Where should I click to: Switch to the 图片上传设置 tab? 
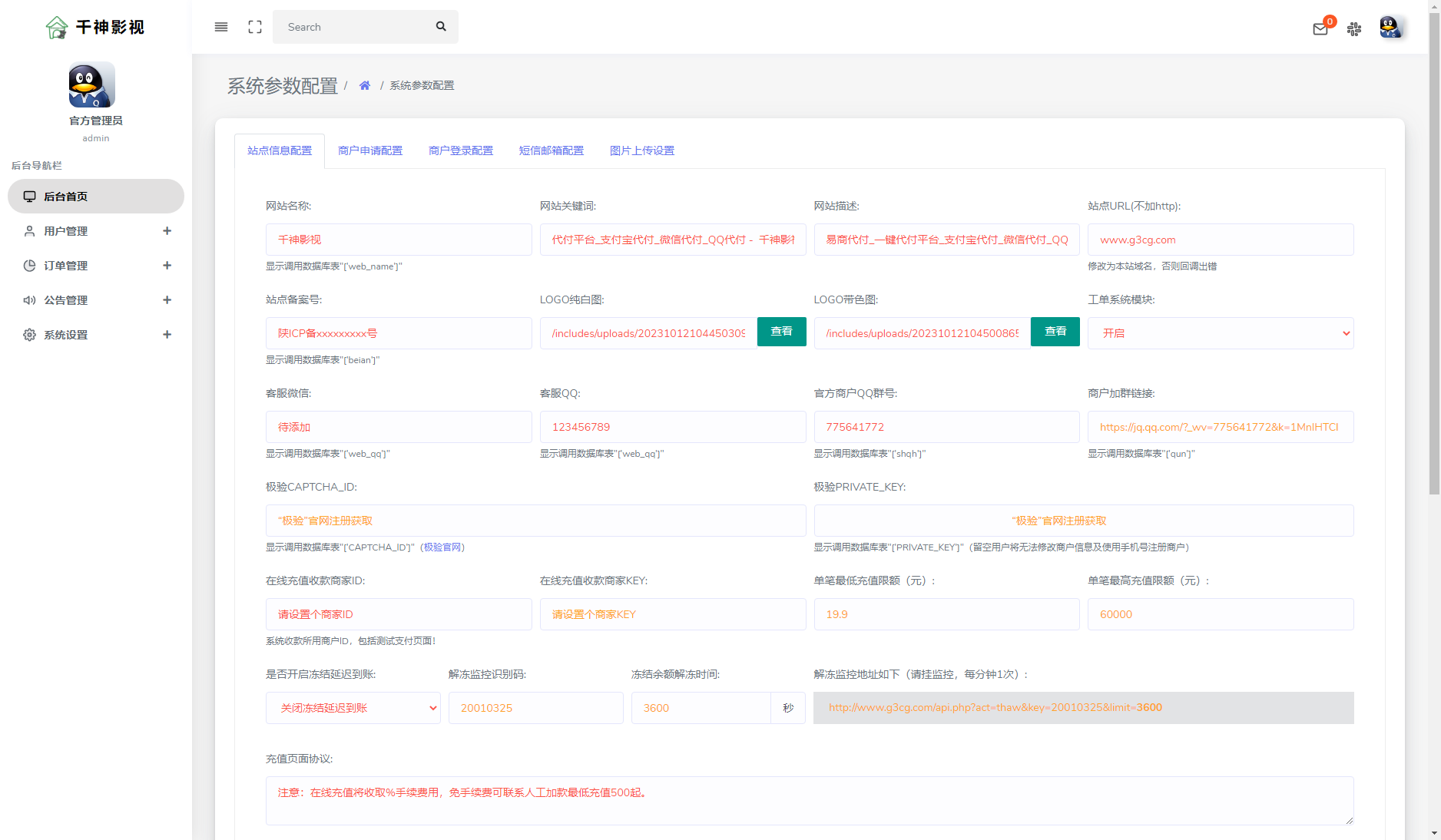point(642,150)
